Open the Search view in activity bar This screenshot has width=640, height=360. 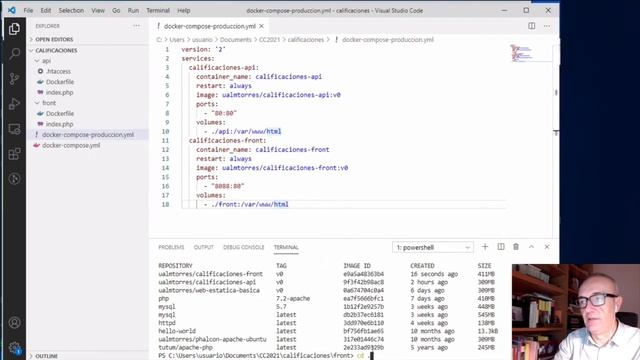tap(14, 53)
